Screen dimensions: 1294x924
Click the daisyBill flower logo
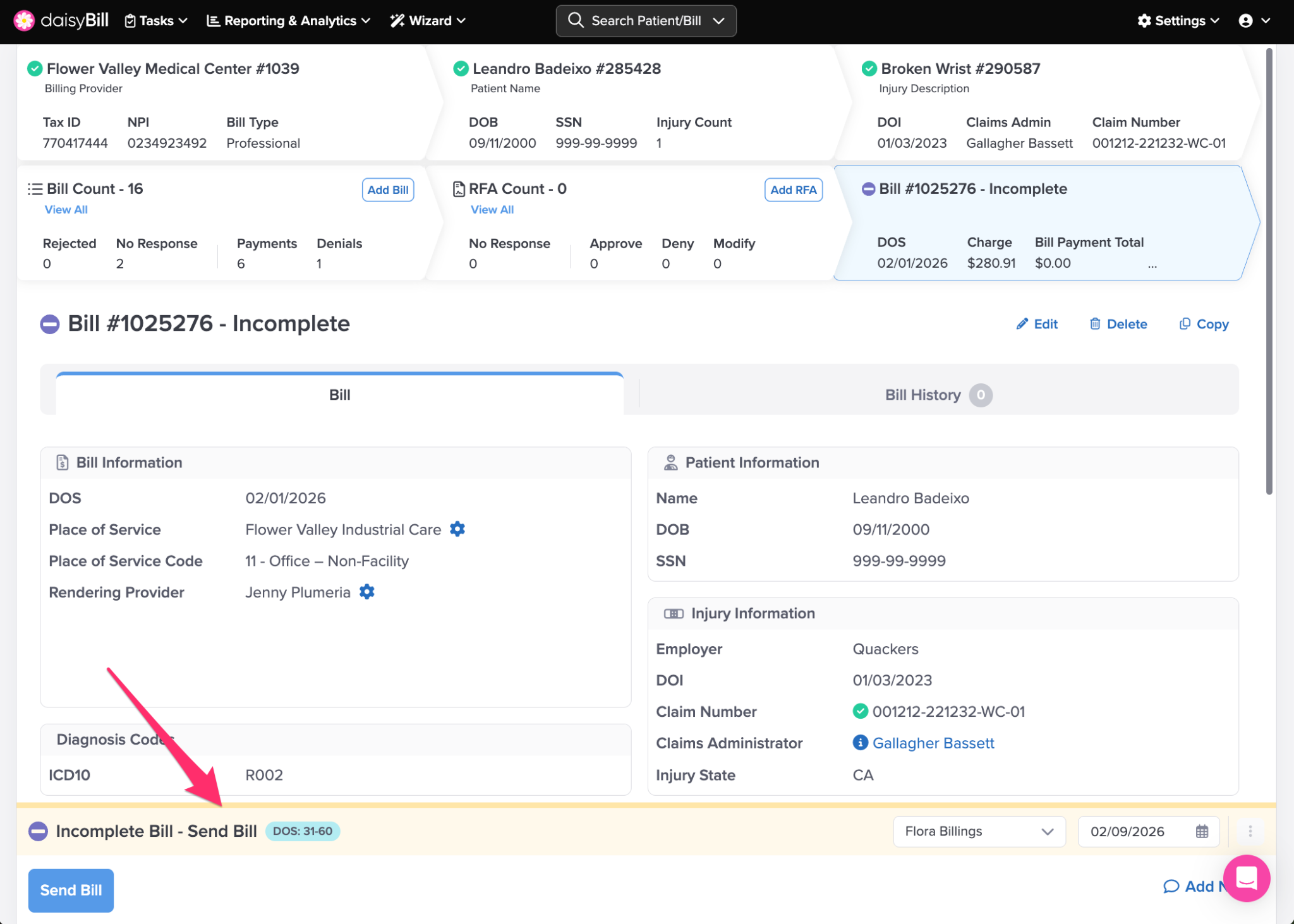(24, 20)
